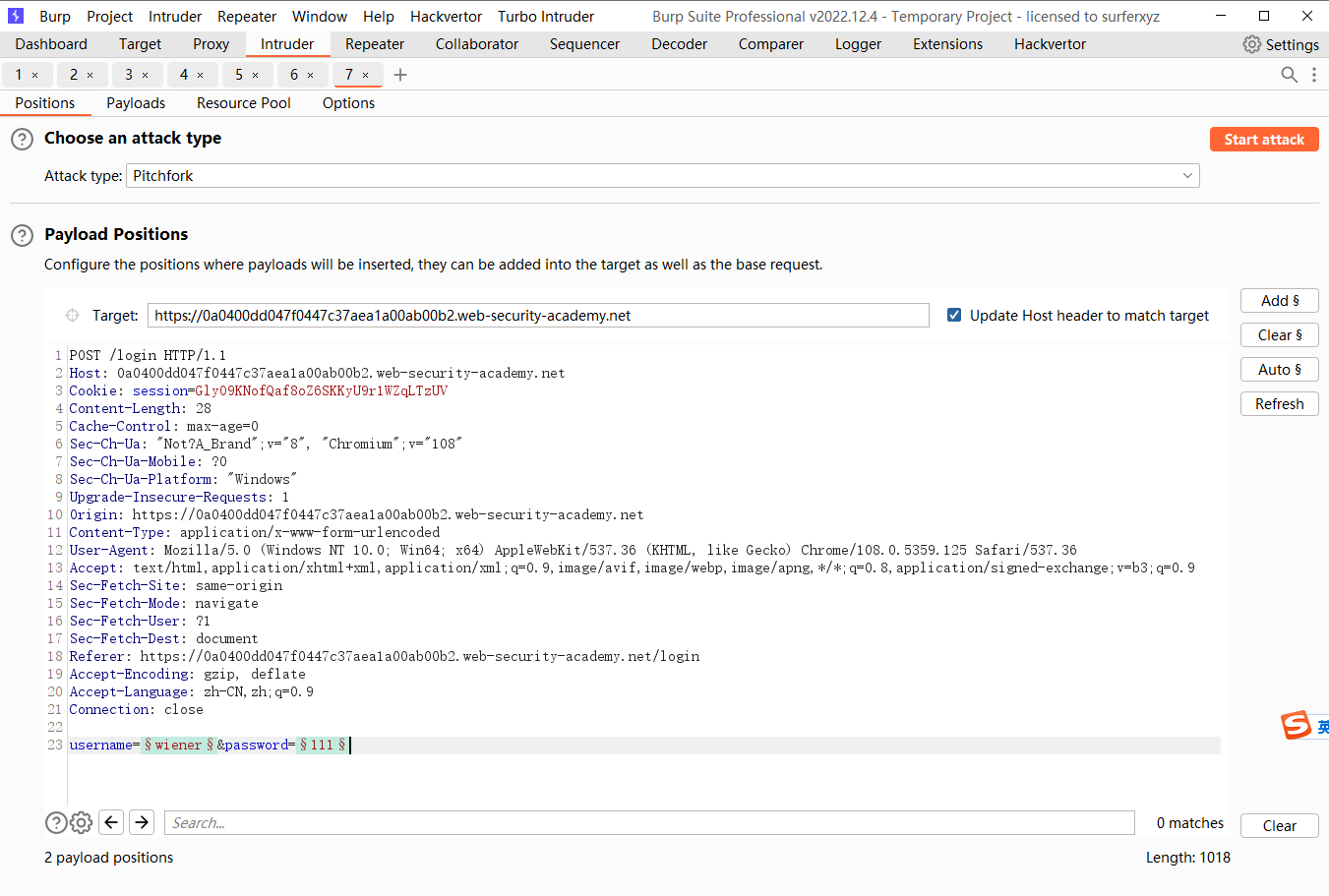Open the Project menu
Image resolution: width=1329 pixels, height=896 pixels.
click(109, 17)
